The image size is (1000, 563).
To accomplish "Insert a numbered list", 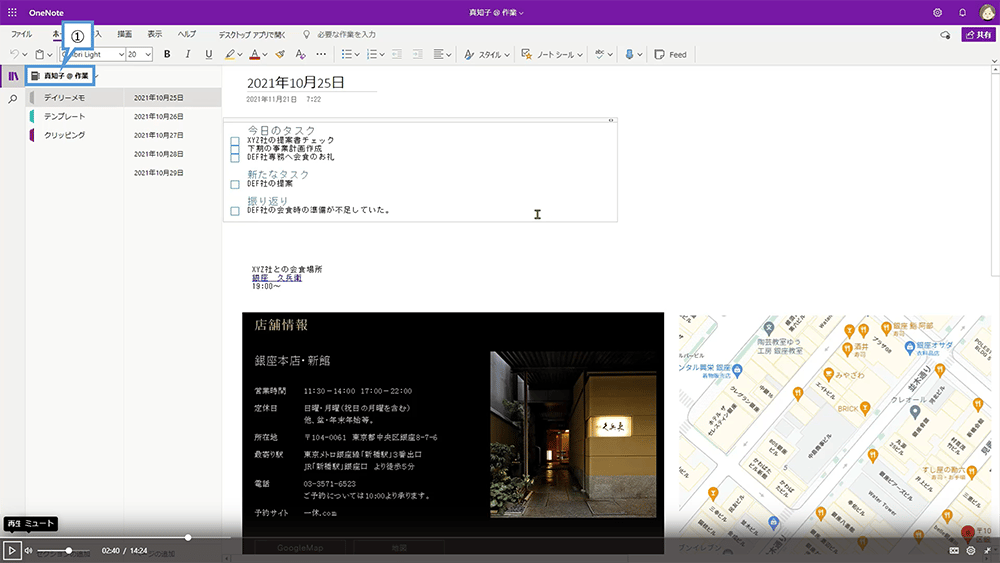I will [372, 54].
